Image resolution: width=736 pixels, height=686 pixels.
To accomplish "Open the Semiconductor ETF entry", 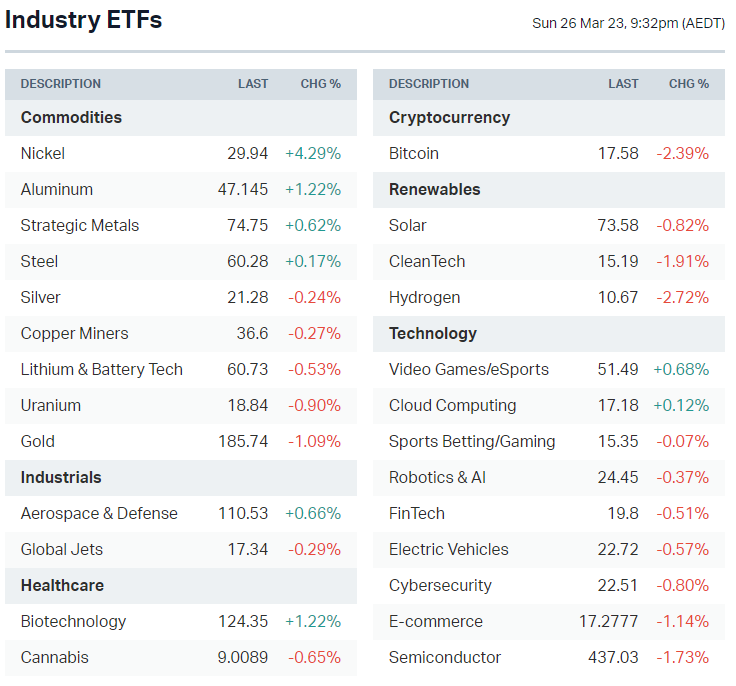I will pos(445,658).
